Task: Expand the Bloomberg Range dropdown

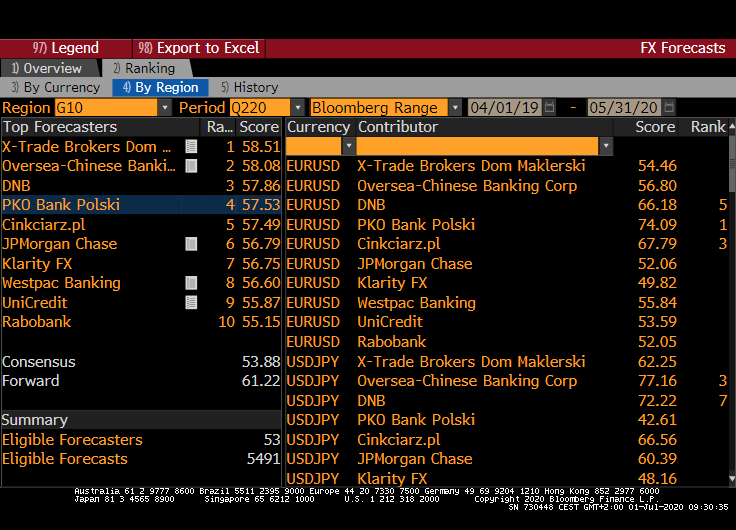Action: coord(455,108)
